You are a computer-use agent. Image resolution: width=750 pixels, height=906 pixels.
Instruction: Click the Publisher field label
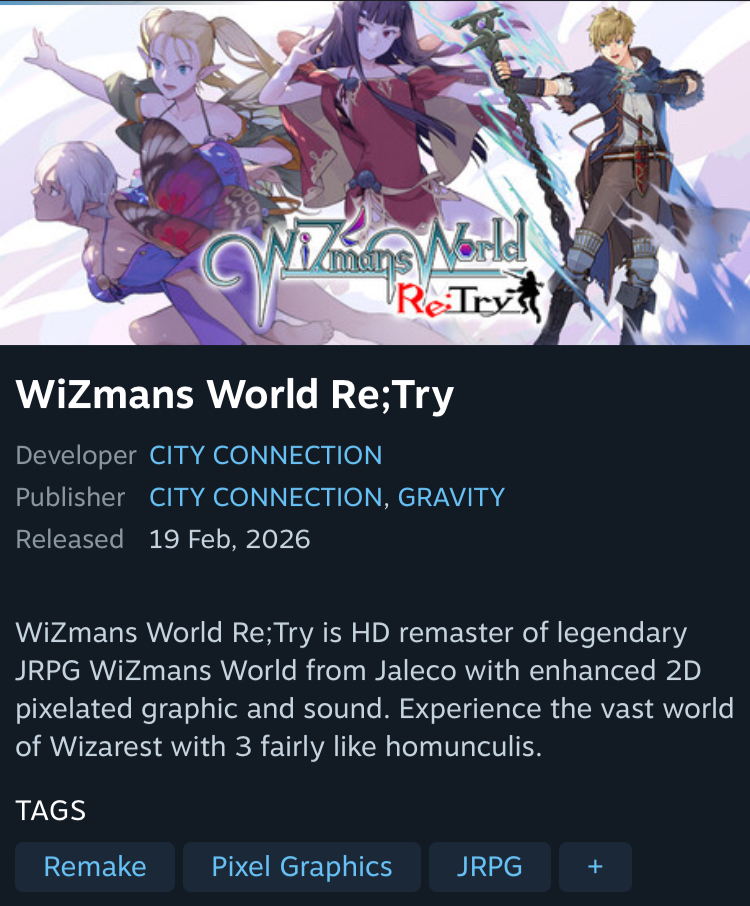[x=70, y=497]
